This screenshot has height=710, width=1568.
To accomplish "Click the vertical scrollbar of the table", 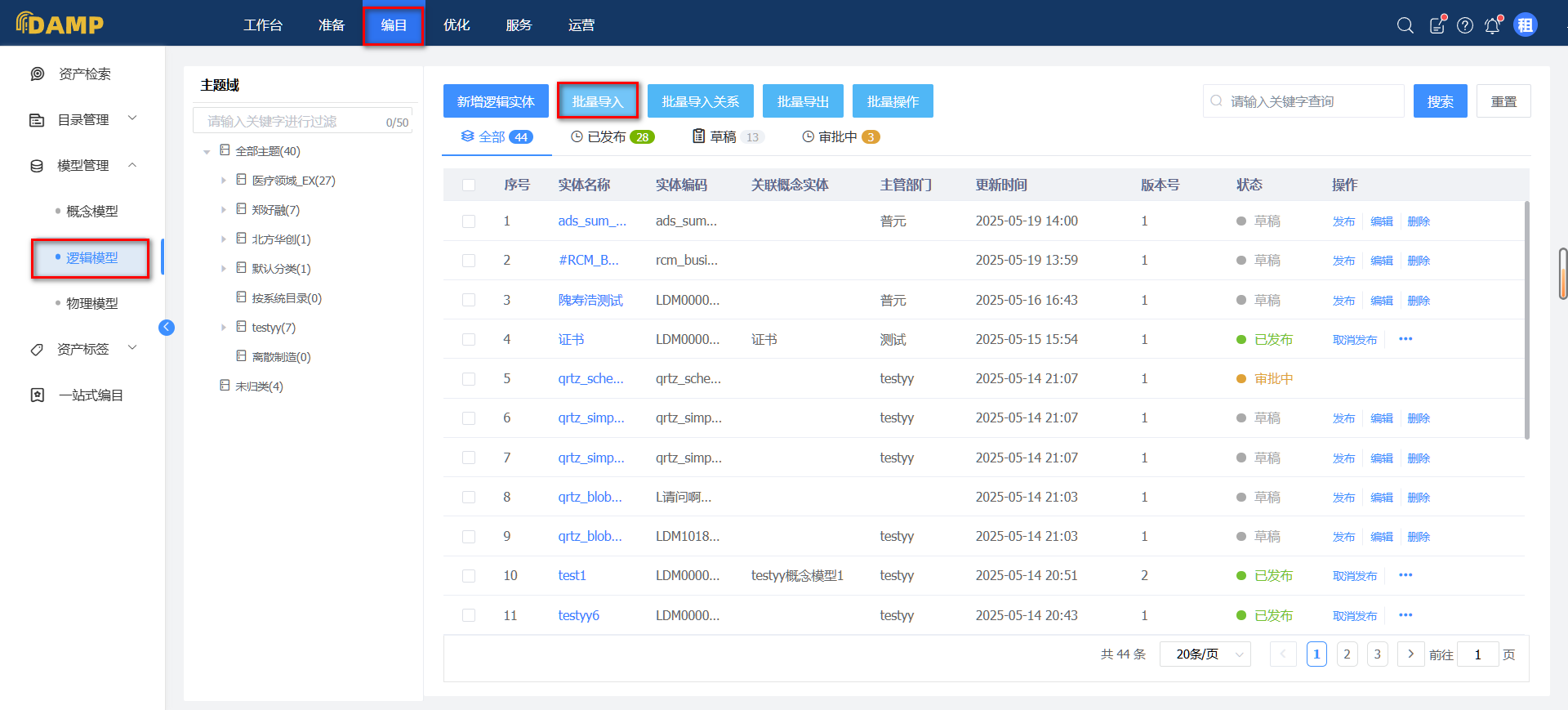I will tap(1526, 319).
